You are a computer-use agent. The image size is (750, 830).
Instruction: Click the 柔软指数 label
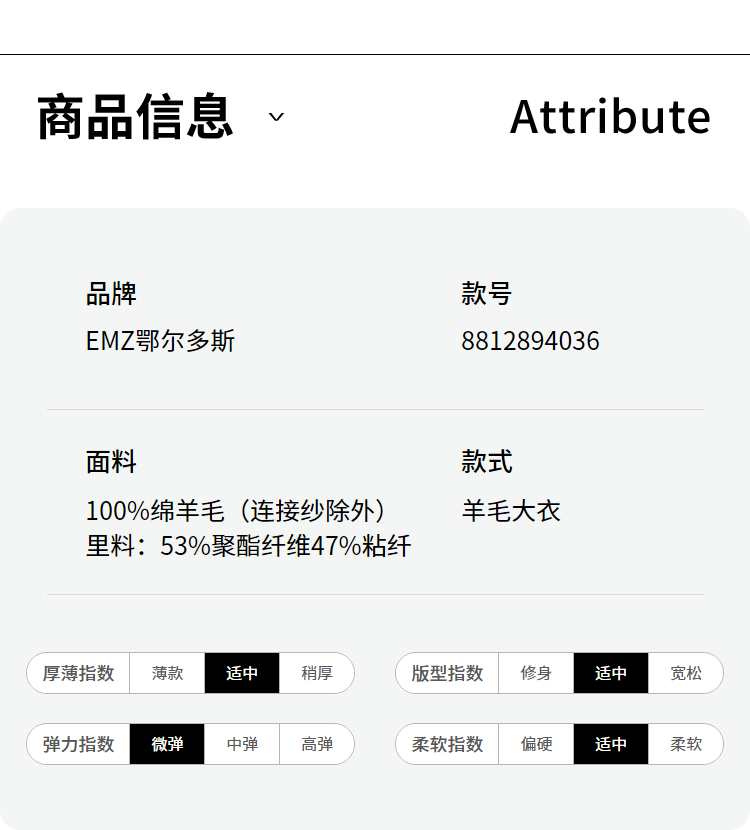[x=447, y=744]
